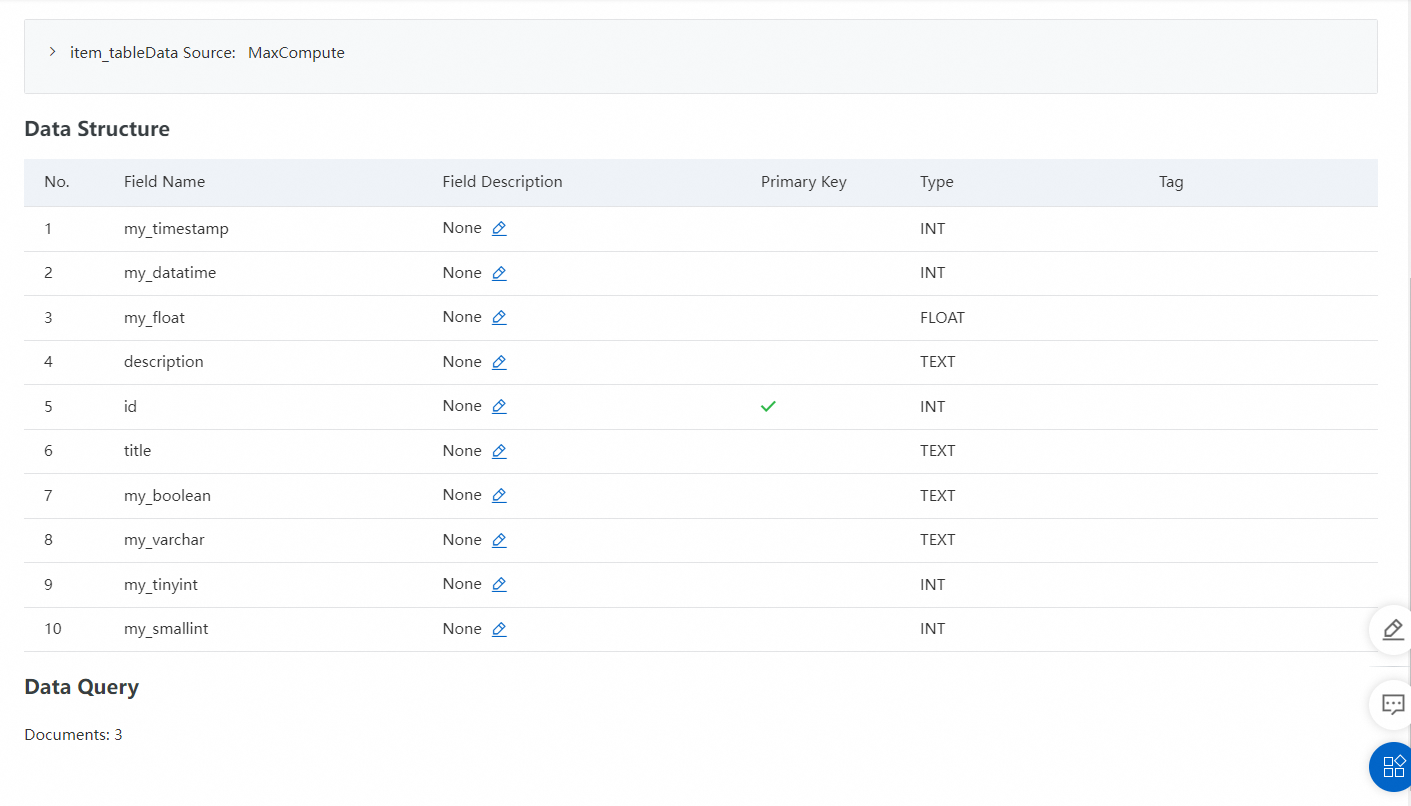Edit description of my_boolean field
The height and width of the screenshot is (806, 1411).
499,496
